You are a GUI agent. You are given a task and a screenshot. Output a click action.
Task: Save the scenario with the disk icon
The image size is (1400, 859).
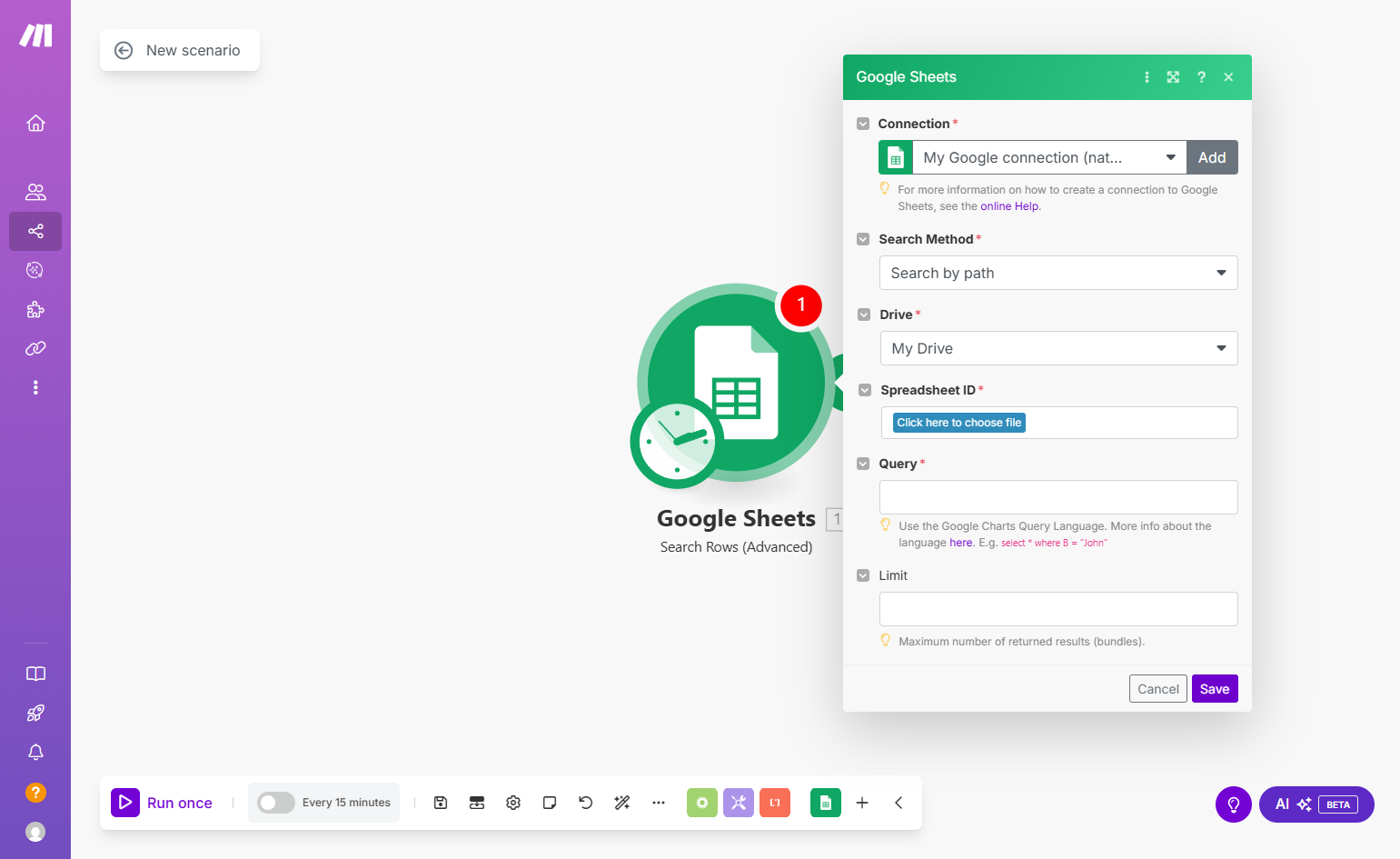click(441, 803)
